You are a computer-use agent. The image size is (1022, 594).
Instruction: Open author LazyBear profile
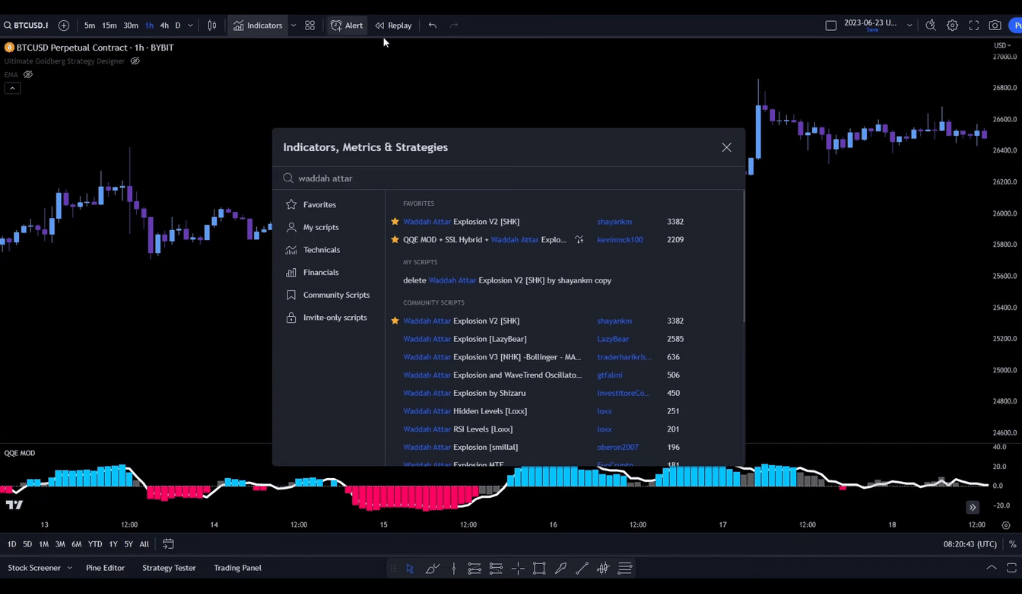pos(613,339)
